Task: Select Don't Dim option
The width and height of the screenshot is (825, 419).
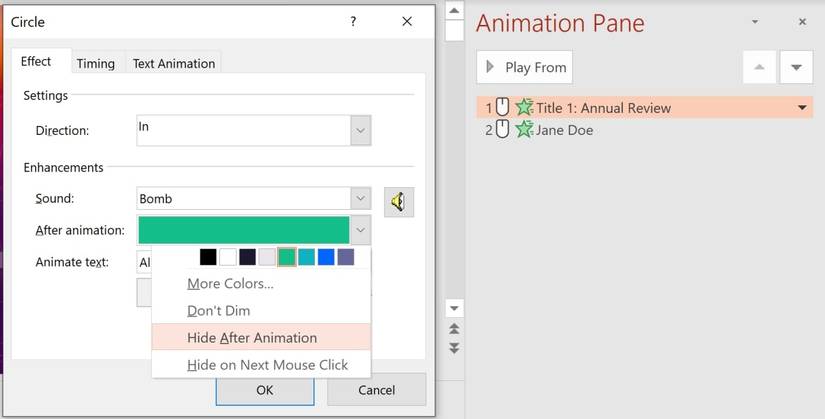Action: [x=218, y=311]
